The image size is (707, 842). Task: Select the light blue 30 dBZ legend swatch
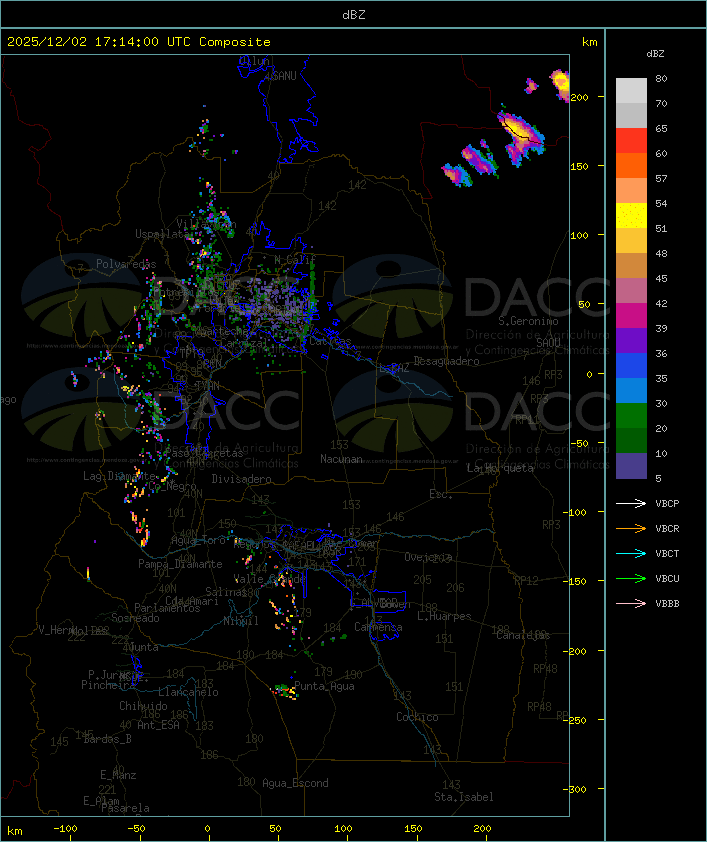coord(631,390)
